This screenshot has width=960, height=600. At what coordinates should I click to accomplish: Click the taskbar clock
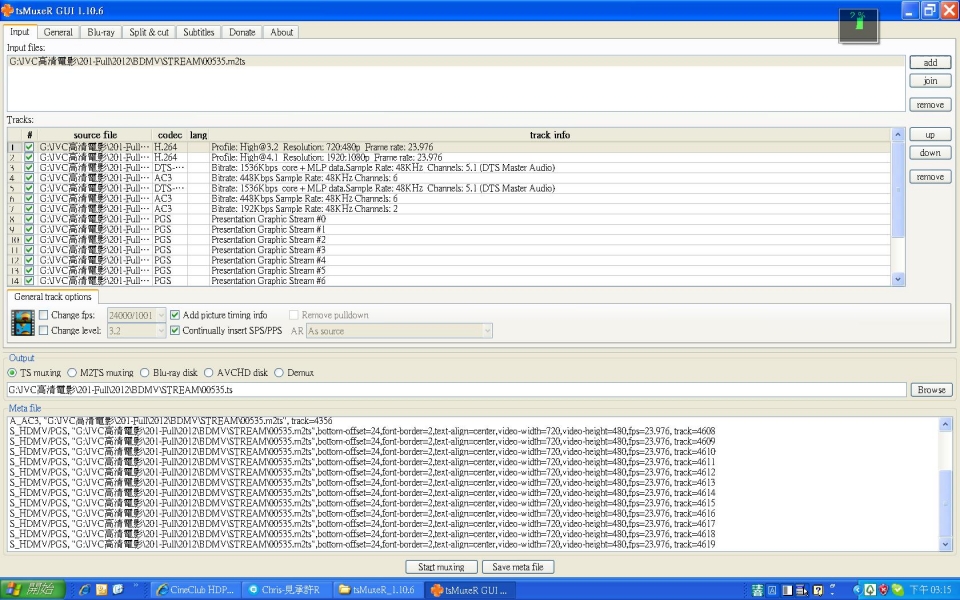tap(930, 590)
